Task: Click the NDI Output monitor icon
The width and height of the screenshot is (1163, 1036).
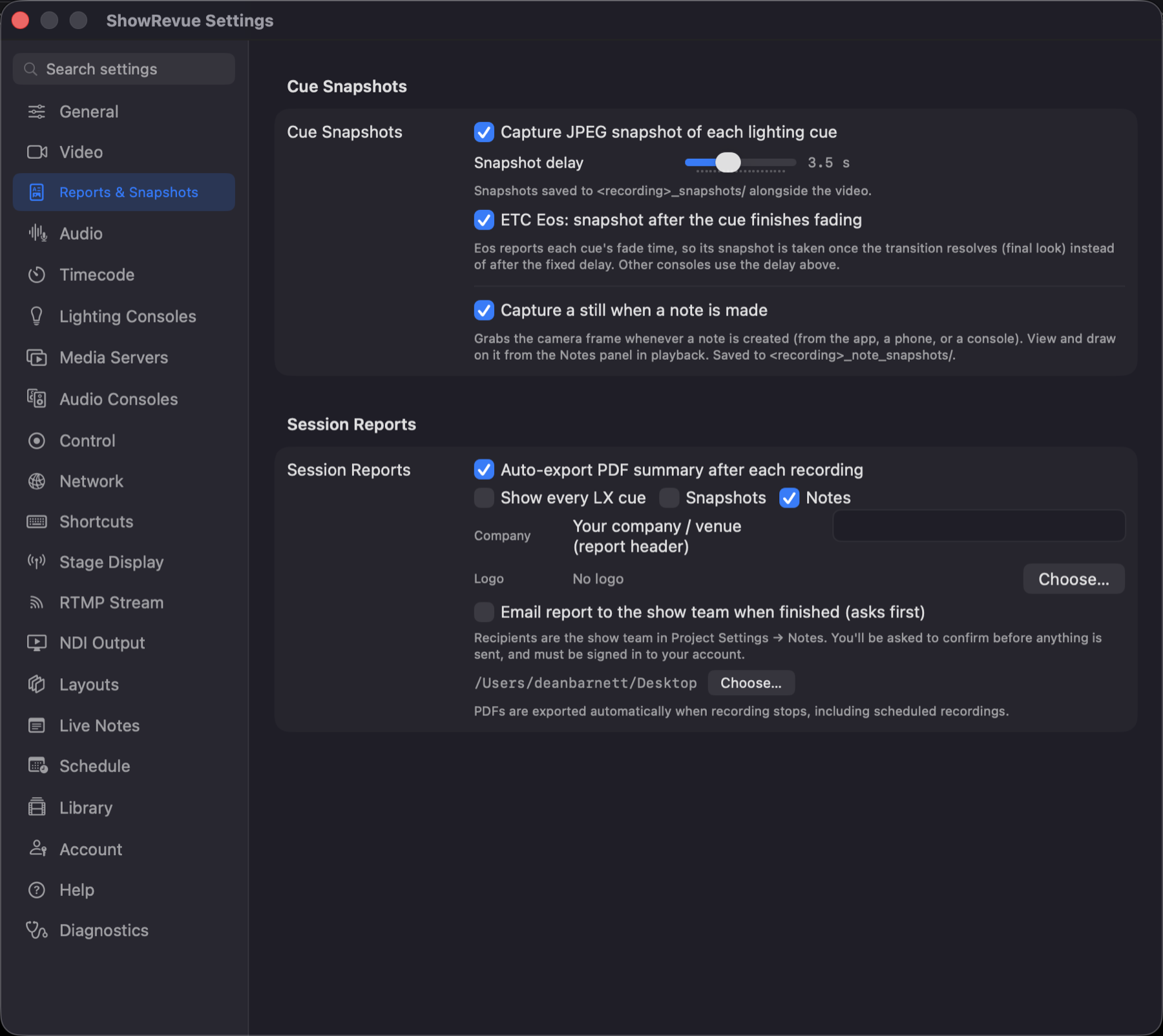Action: tap(37, 643)
